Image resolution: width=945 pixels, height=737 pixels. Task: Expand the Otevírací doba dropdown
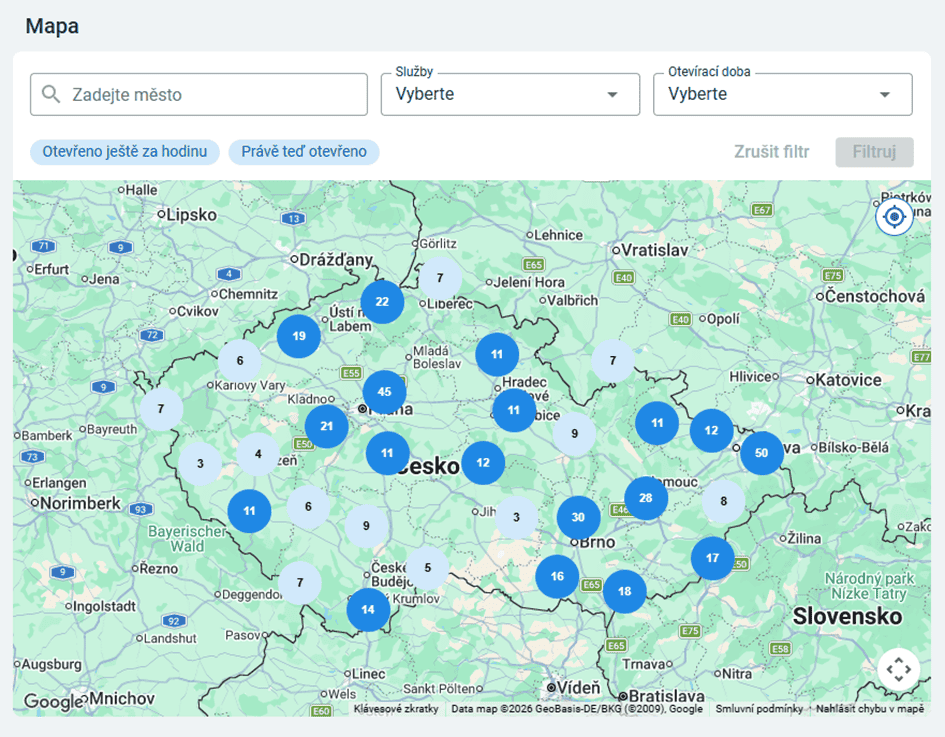pos(783,95)
